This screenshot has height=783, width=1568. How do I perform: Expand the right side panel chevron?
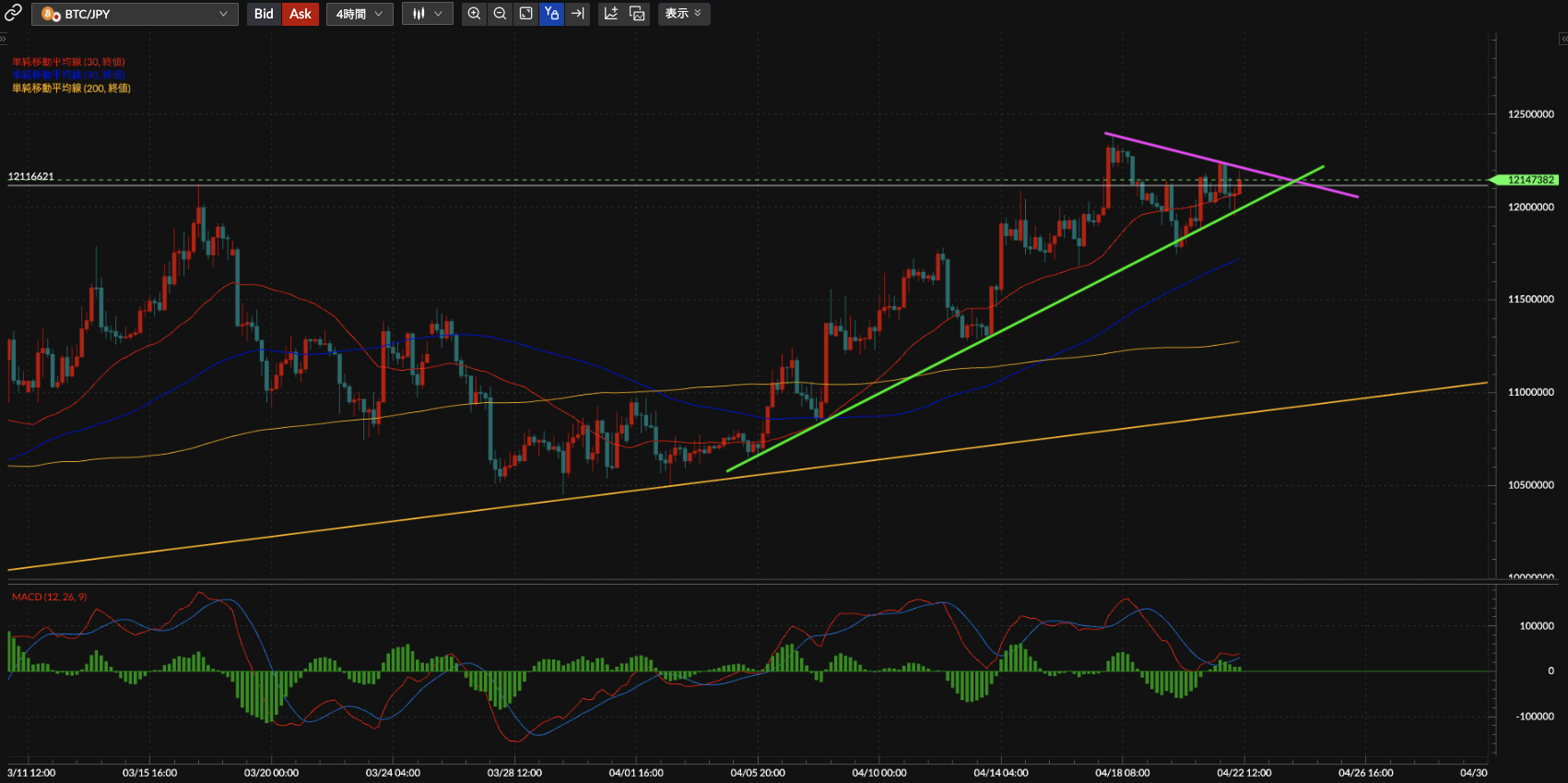[x=1563, y=39]
